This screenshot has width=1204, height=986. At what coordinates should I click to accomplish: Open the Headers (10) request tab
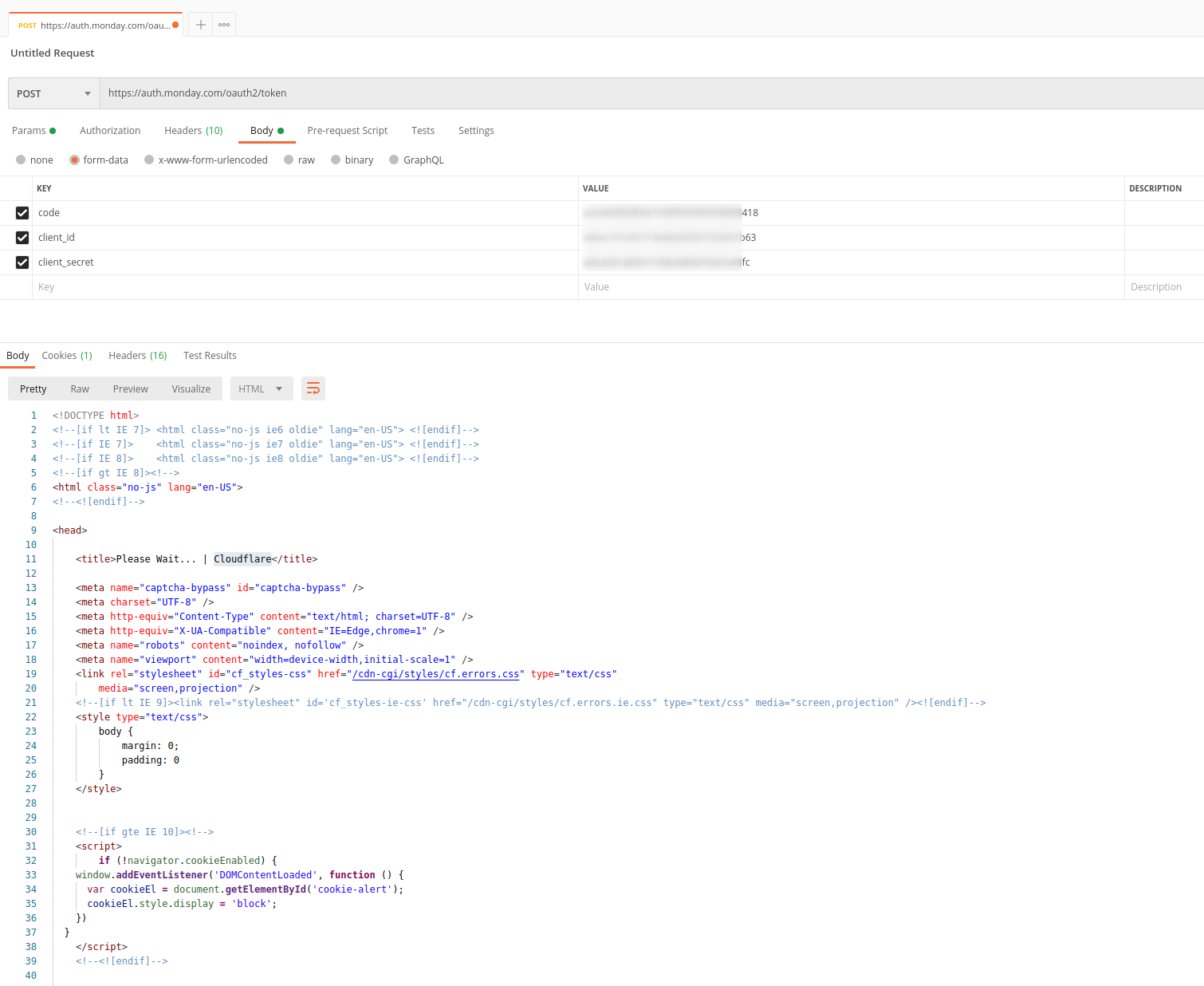[x=194, y=131]
